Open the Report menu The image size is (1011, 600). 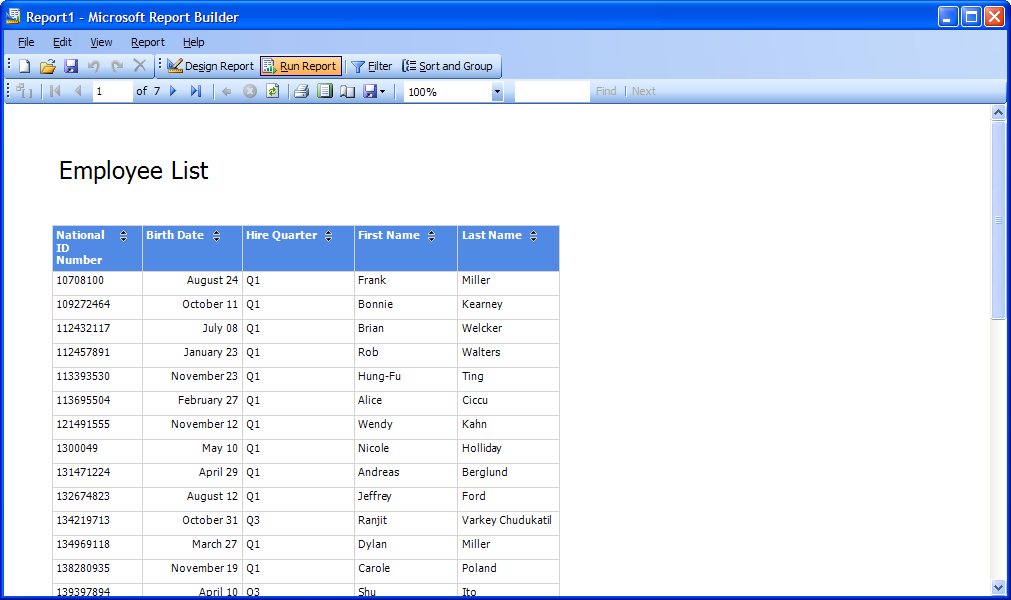click(147, 42)
